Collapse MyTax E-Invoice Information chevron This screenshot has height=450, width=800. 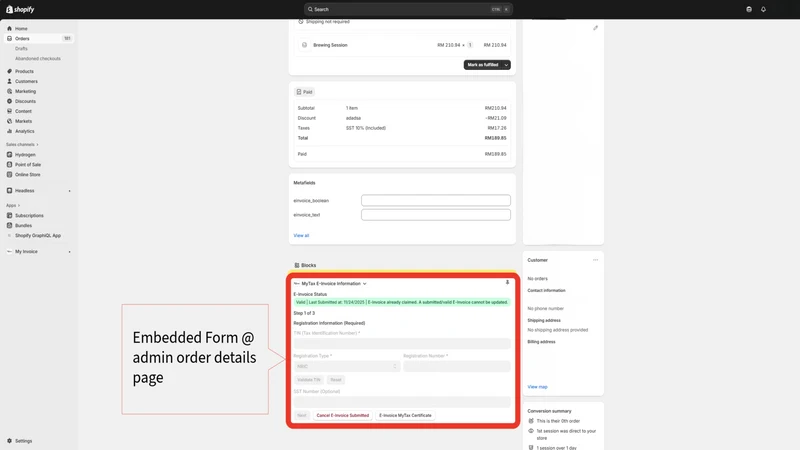click(x=364, y=284)
